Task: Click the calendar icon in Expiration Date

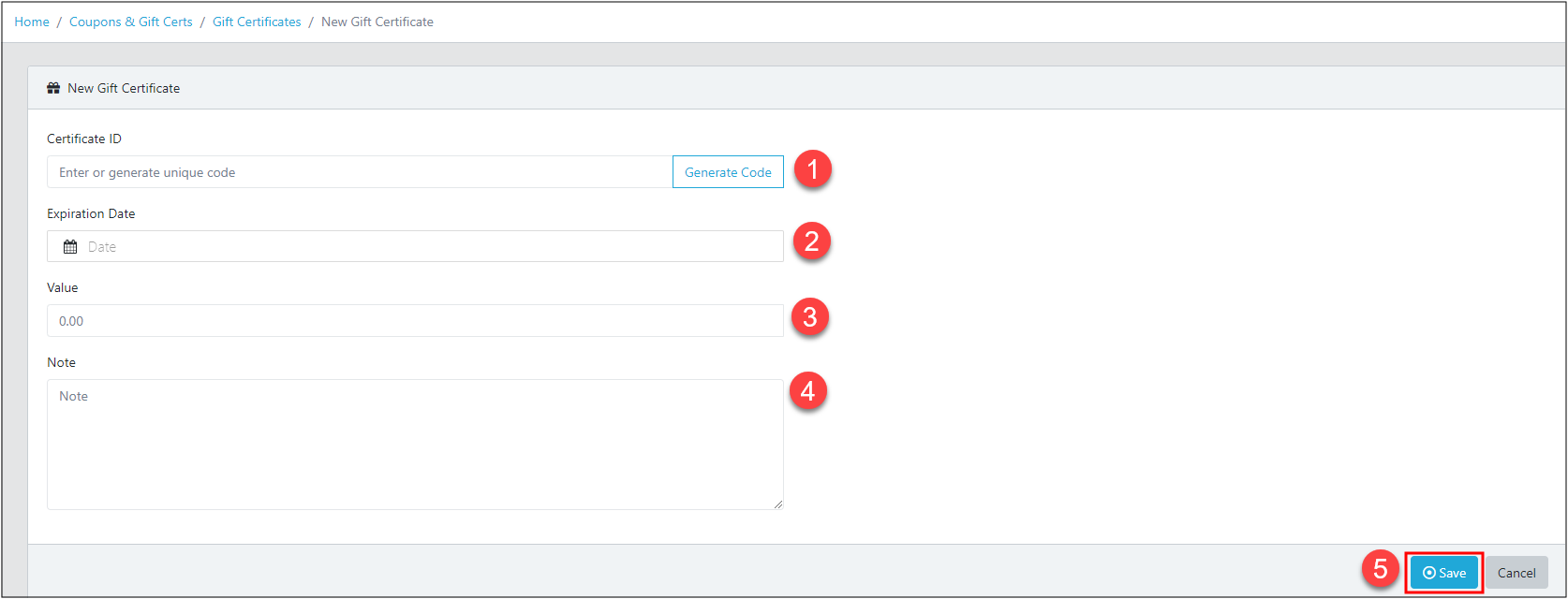Action: click(x=70, y=247)
